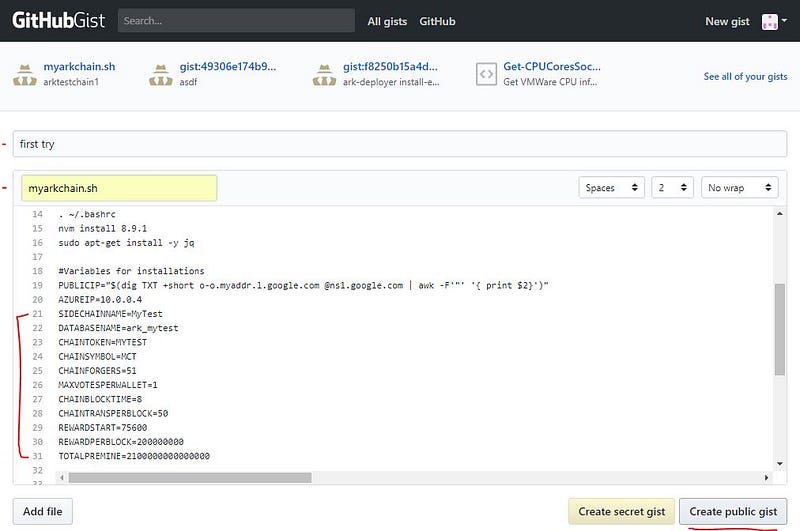Open See all of your gists link
This screenshot has width=800, height=531.
point(745,76)
